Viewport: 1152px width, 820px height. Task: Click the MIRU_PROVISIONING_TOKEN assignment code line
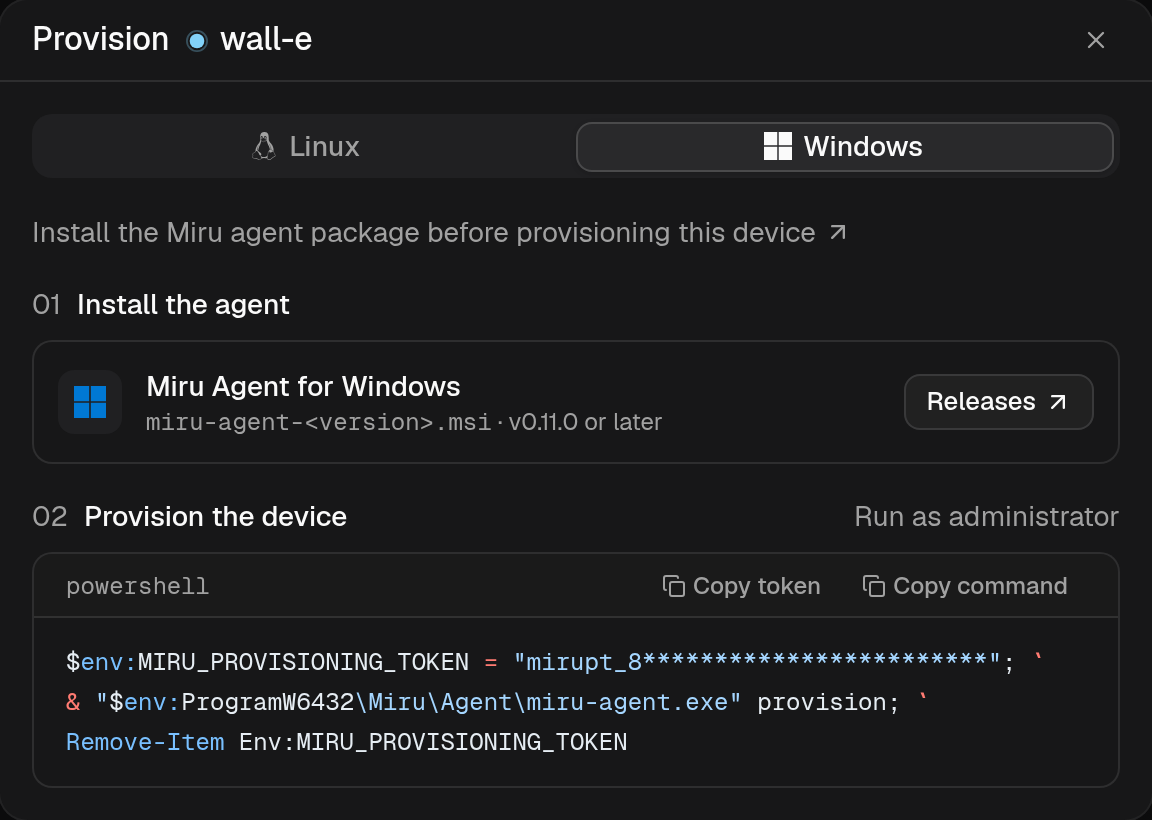(555, 662)
